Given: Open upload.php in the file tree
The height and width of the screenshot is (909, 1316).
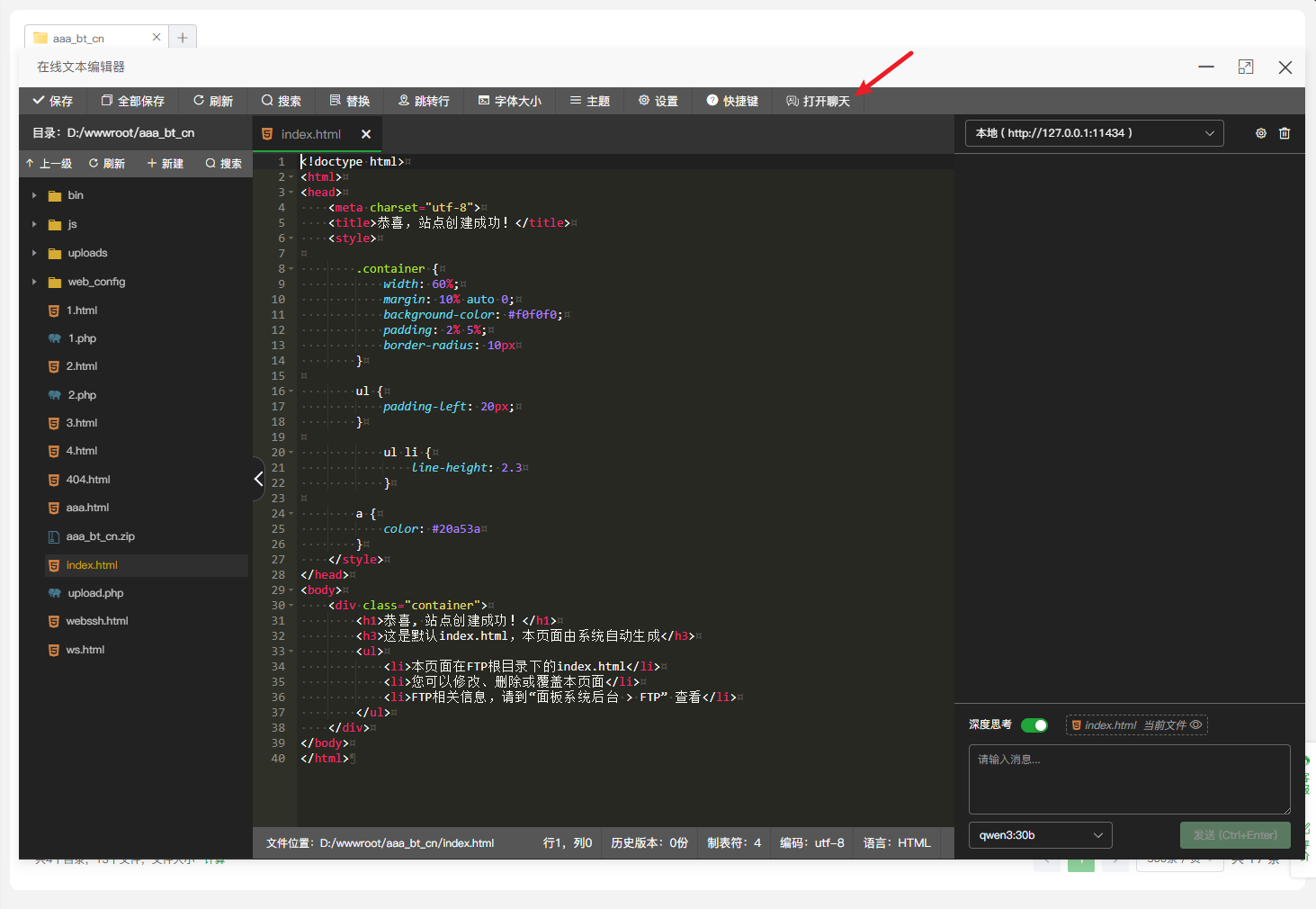Looking at the screenshot, I should 95,593.
